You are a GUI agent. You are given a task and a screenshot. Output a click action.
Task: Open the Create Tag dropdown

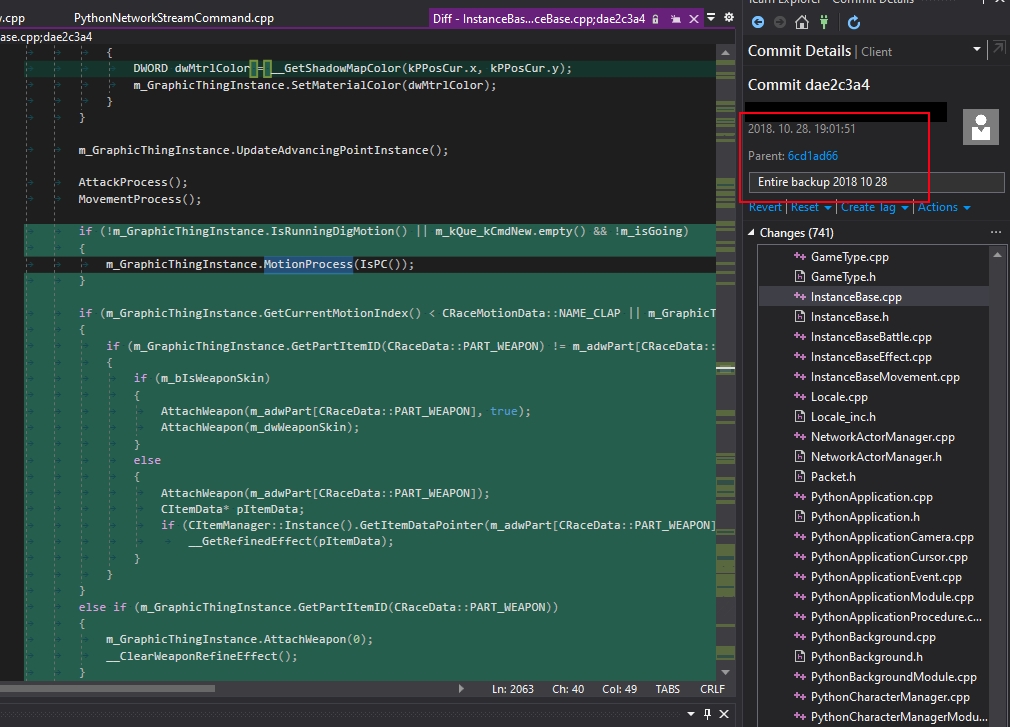click(x=874, y=207)
